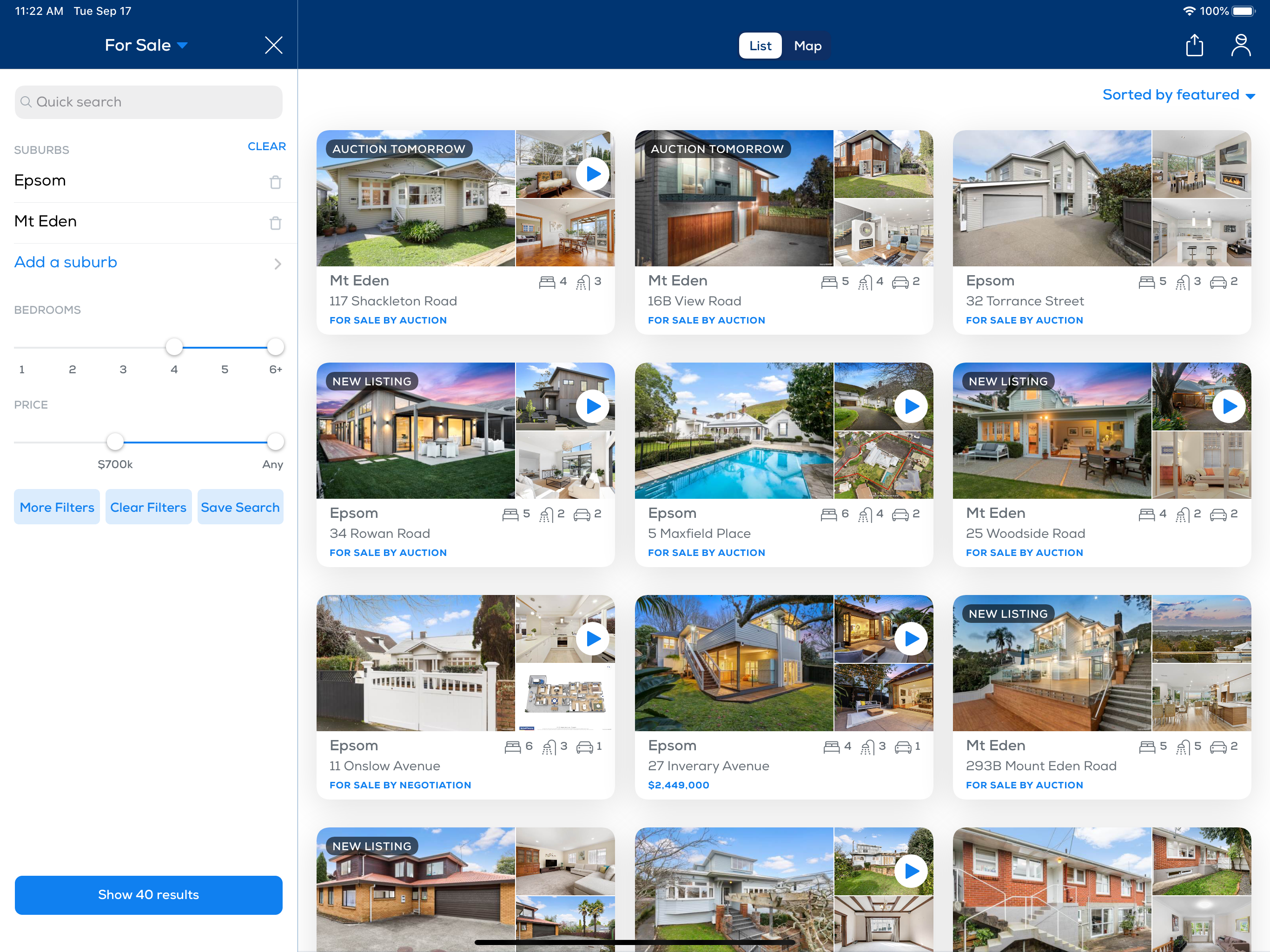Screen dimensions: 1270x952
Task: Tap car icon on 27 Inverary Avenue
Action: [x=903, y=747]
